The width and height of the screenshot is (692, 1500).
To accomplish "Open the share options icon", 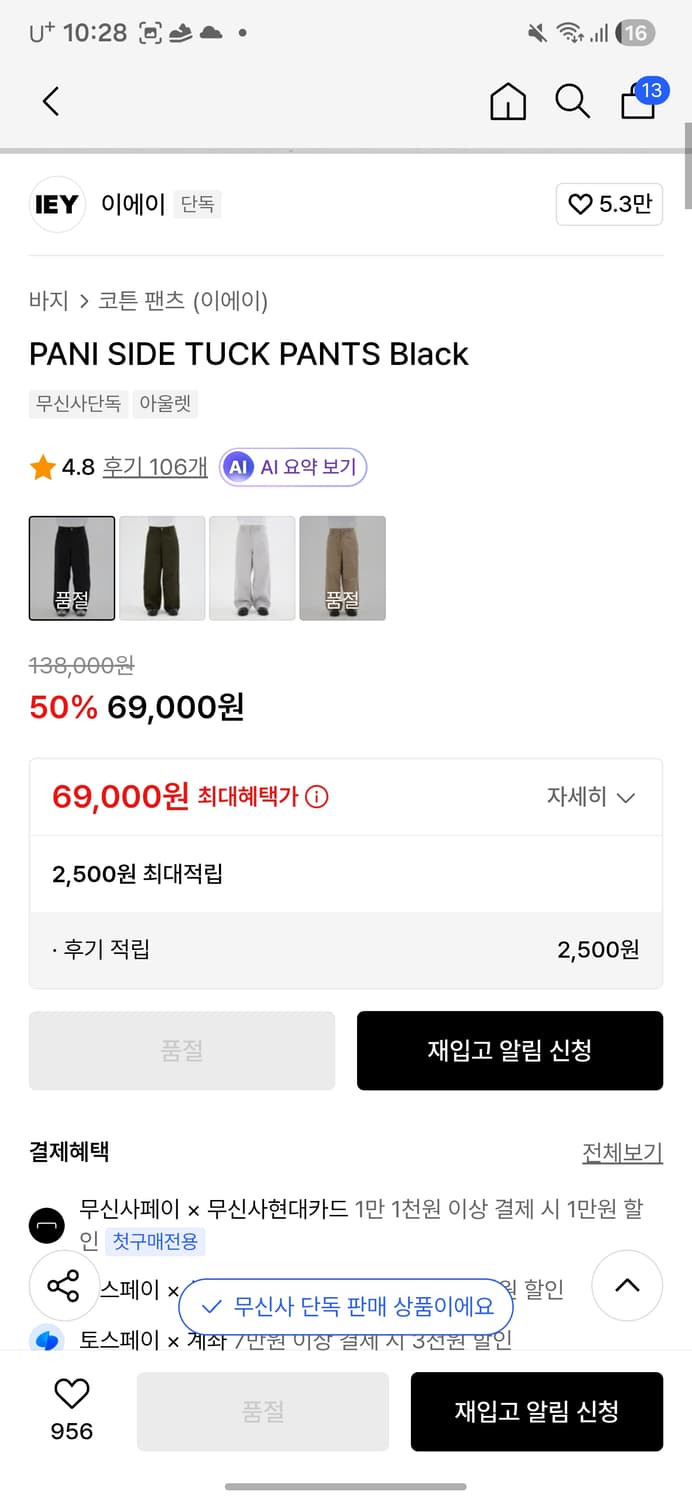I will [x=64, y=1287].
